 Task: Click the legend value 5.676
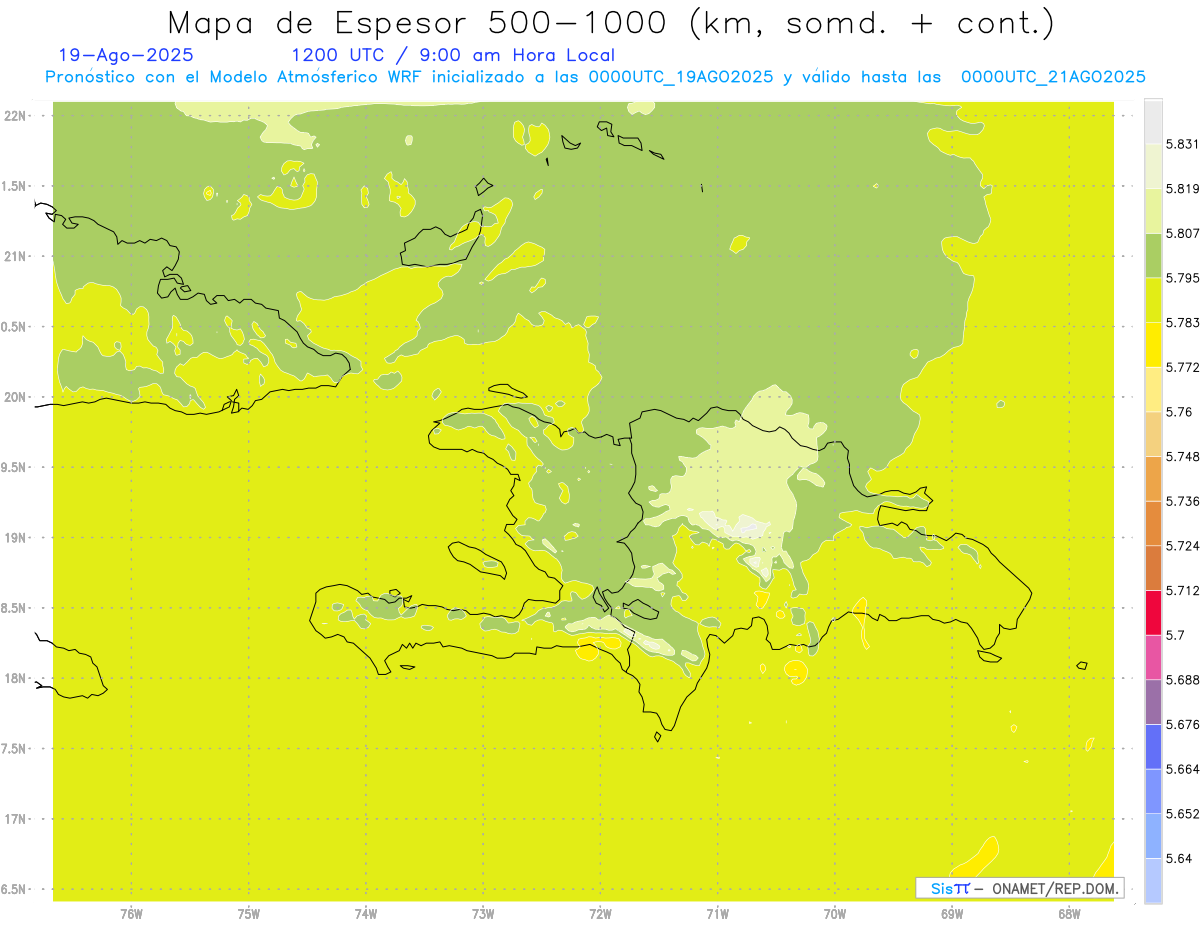1181,725
